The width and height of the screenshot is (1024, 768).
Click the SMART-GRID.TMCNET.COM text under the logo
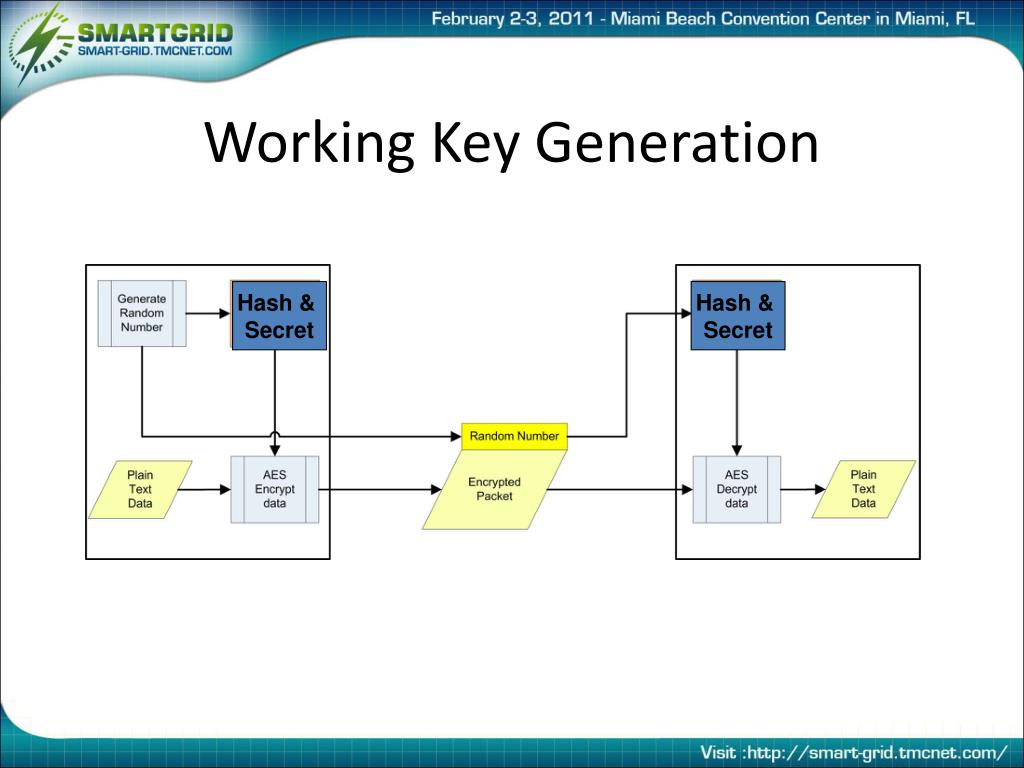pyautogui.click(x=155, y=51)
